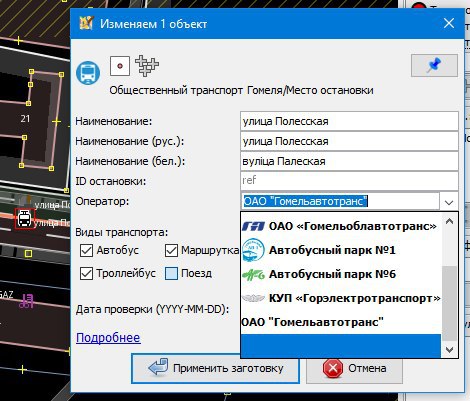The height and width of the screenshot is (401, 470).
Task: Close the Изменяем 1 объект dialog
Action: (x=449, y=23)
